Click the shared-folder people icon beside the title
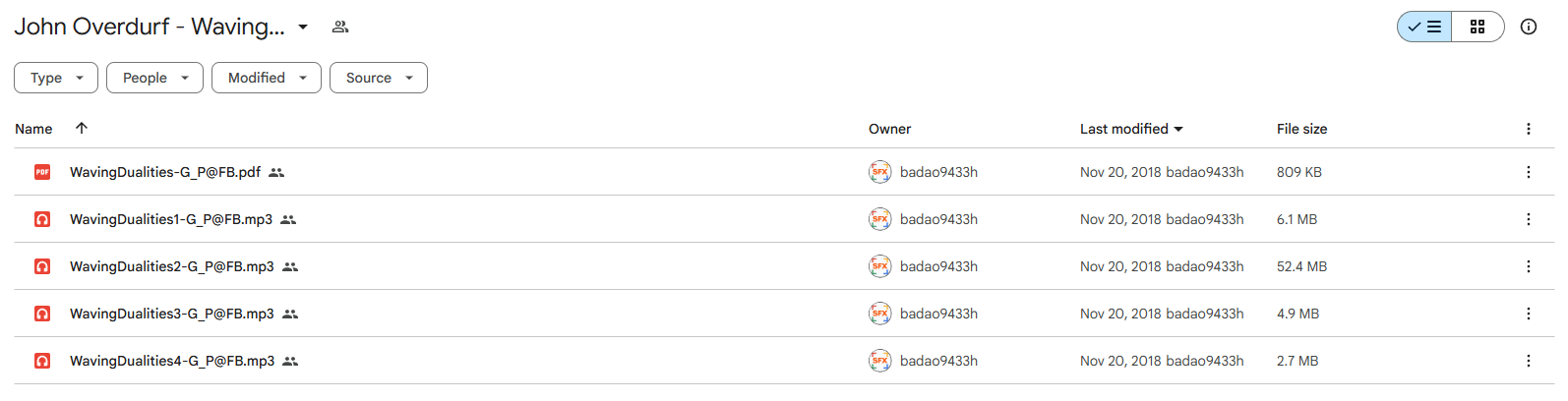 coord(340,27)
